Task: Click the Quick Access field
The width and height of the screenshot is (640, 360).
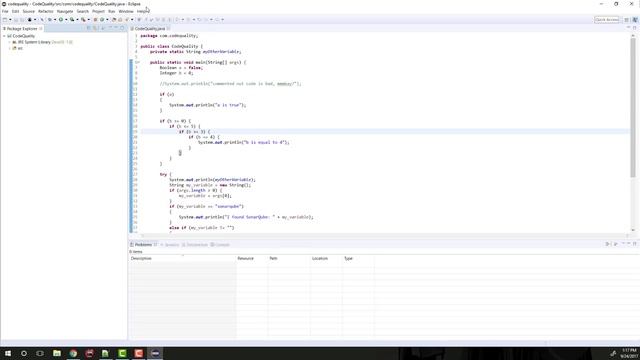Action: click(x=607, y=20)
